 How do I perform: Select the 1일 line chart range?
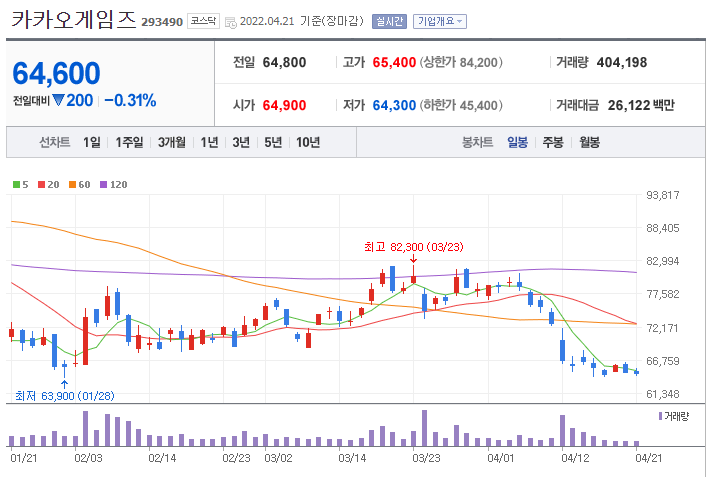pos(91,142)
